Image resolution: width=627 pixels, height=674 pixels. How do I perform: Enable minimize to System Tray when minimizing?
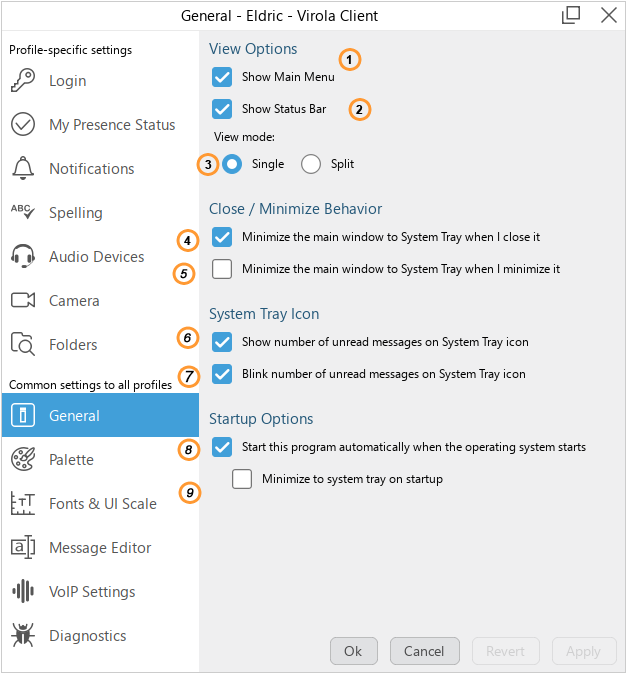222,269
